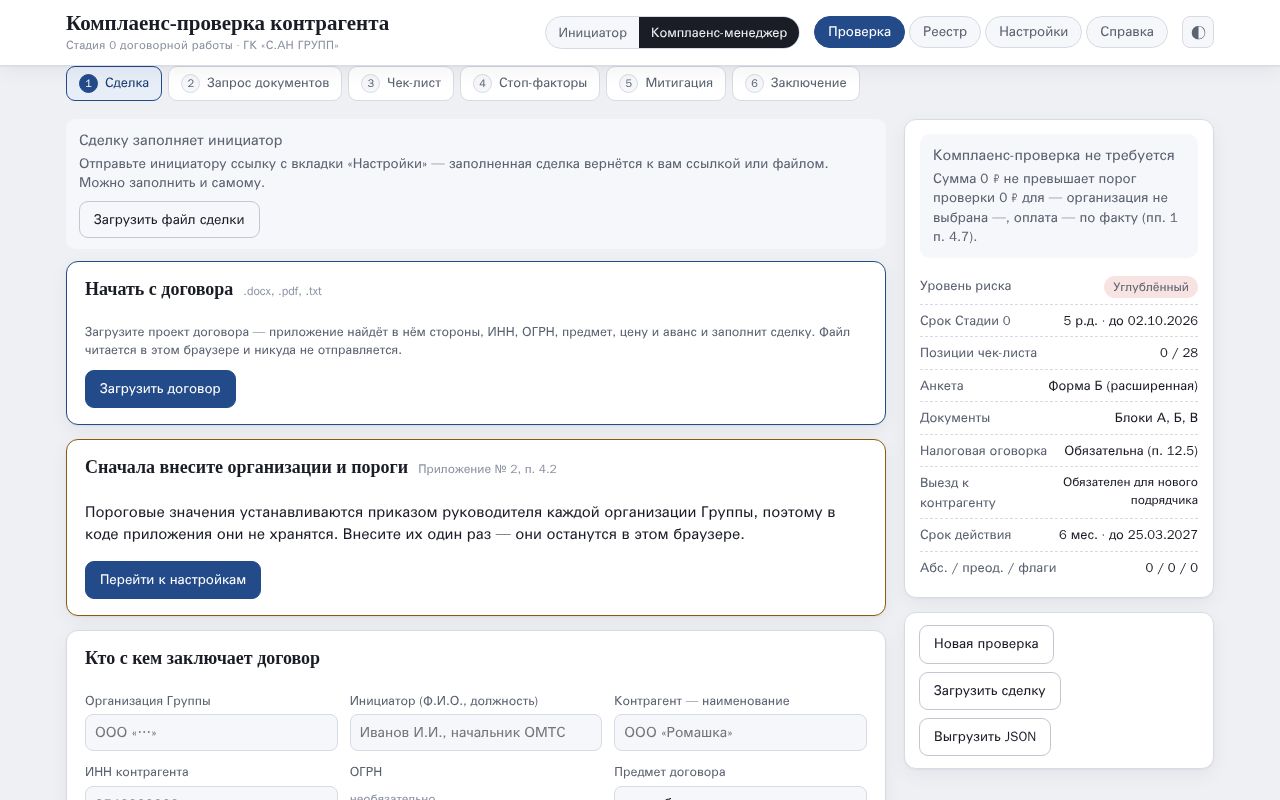Go to step 5 Митигация
This screenshot has width=1280, height=800.
click(x=666, y=83)
